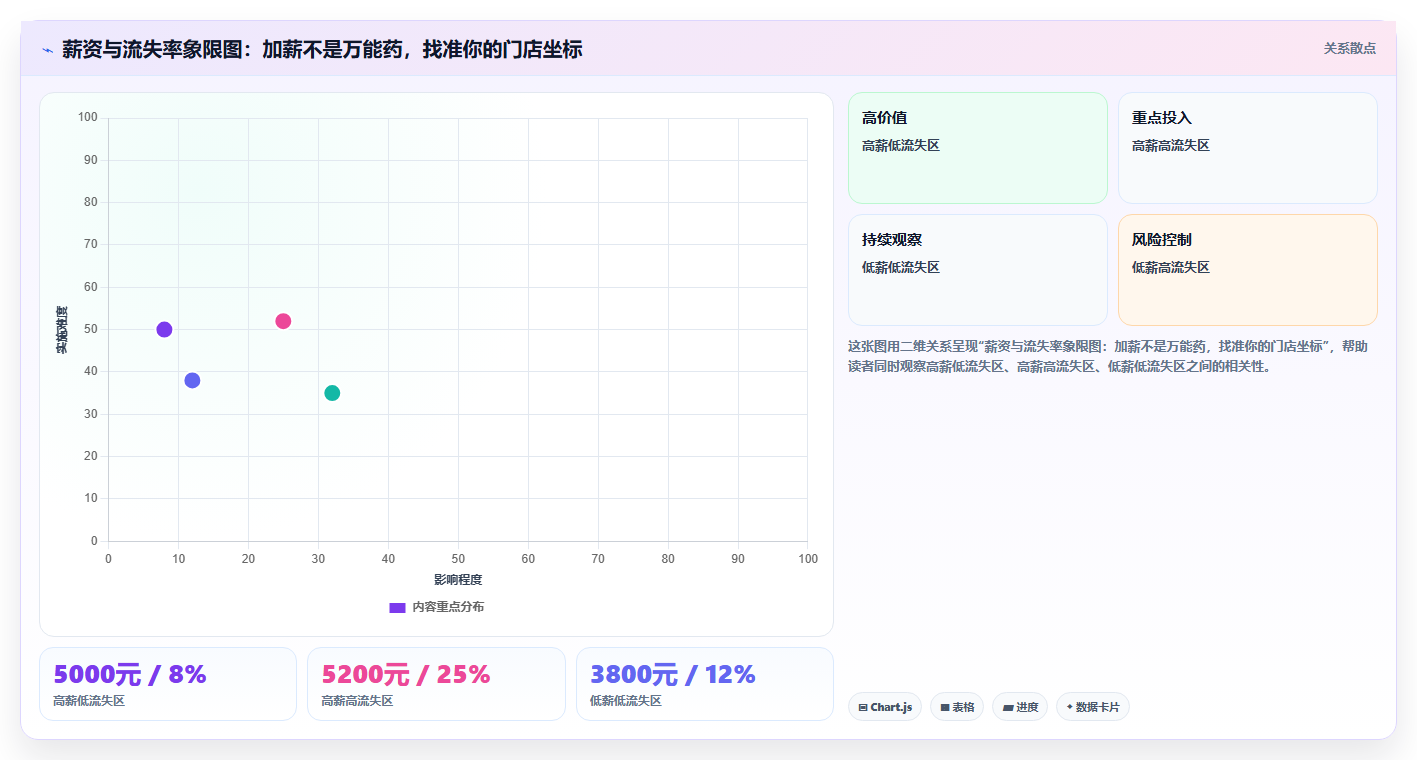Click the chart title 薪资与流失率象限图

point(322,49)
